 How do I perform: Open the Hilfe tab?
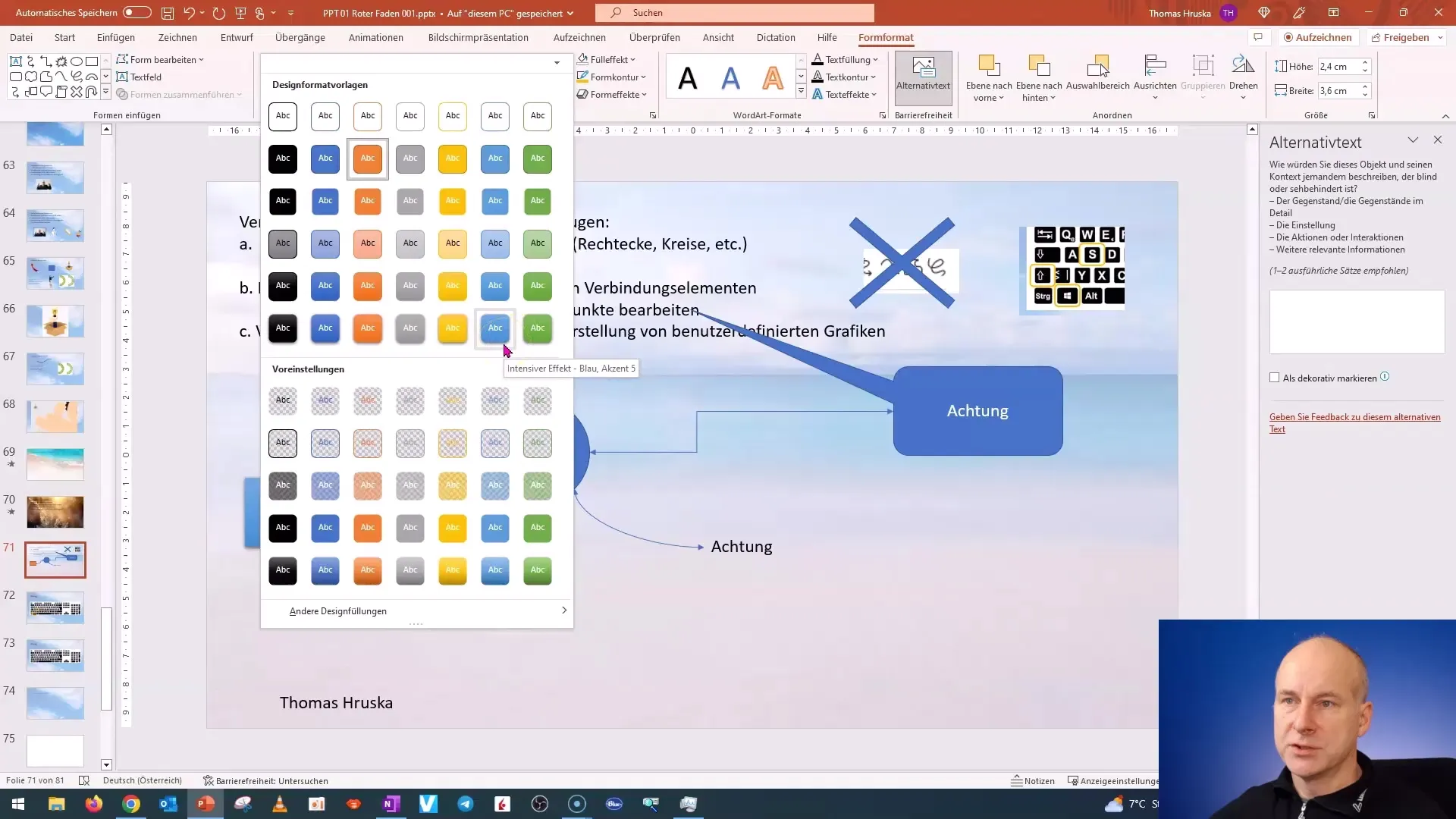[827, 37]
